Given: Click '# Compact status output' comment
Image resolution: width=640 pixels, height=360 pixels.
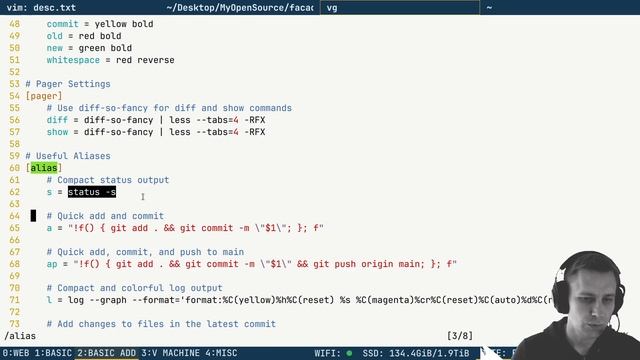Looking at the screenshot, I should tap(108, 180).
